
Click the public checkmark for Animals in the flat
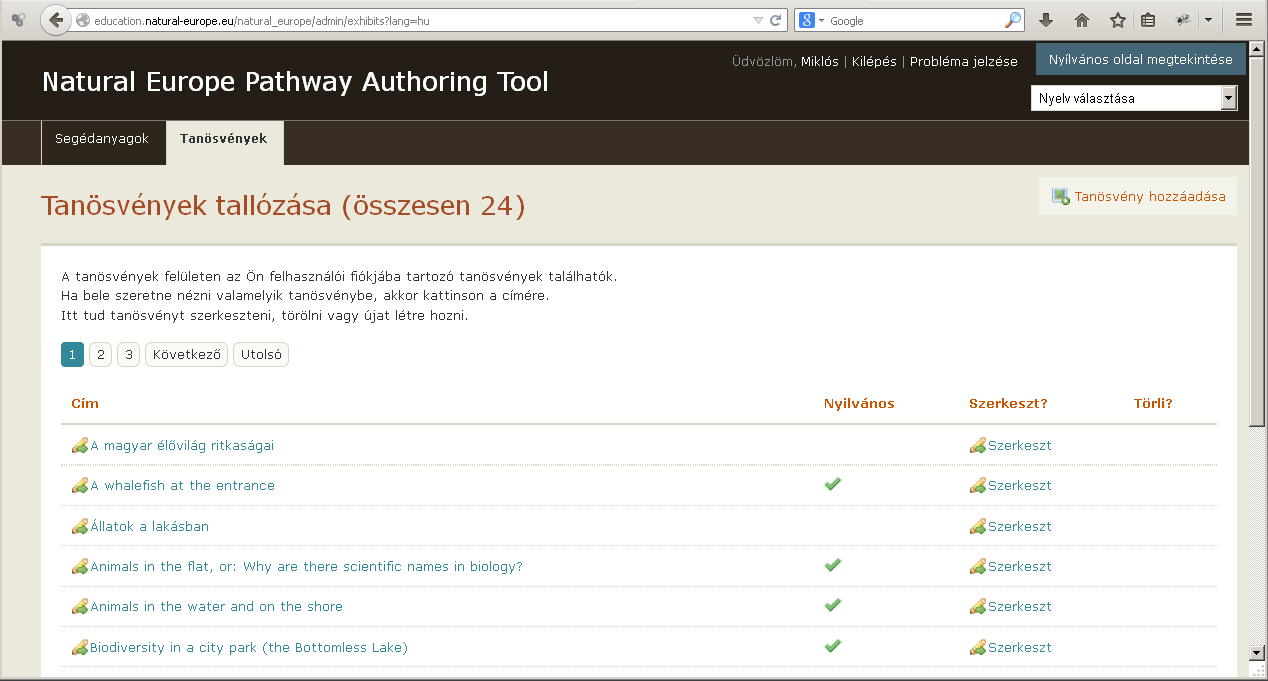pyautogui.click(x=832, y=565)
